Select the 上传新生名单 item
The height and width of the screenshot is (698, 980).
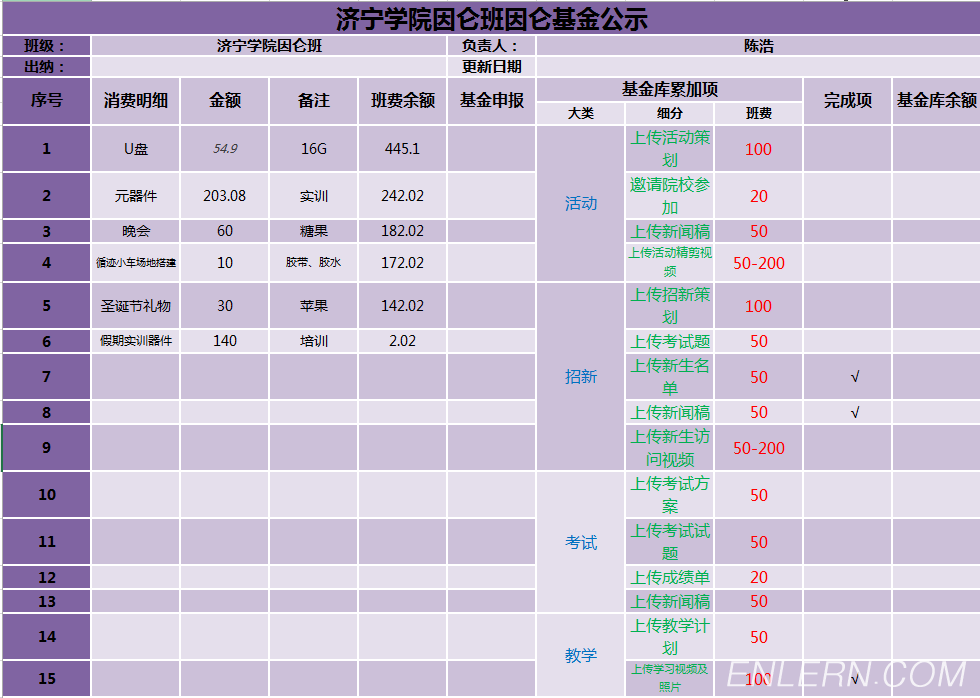click(x=669, y=377)
